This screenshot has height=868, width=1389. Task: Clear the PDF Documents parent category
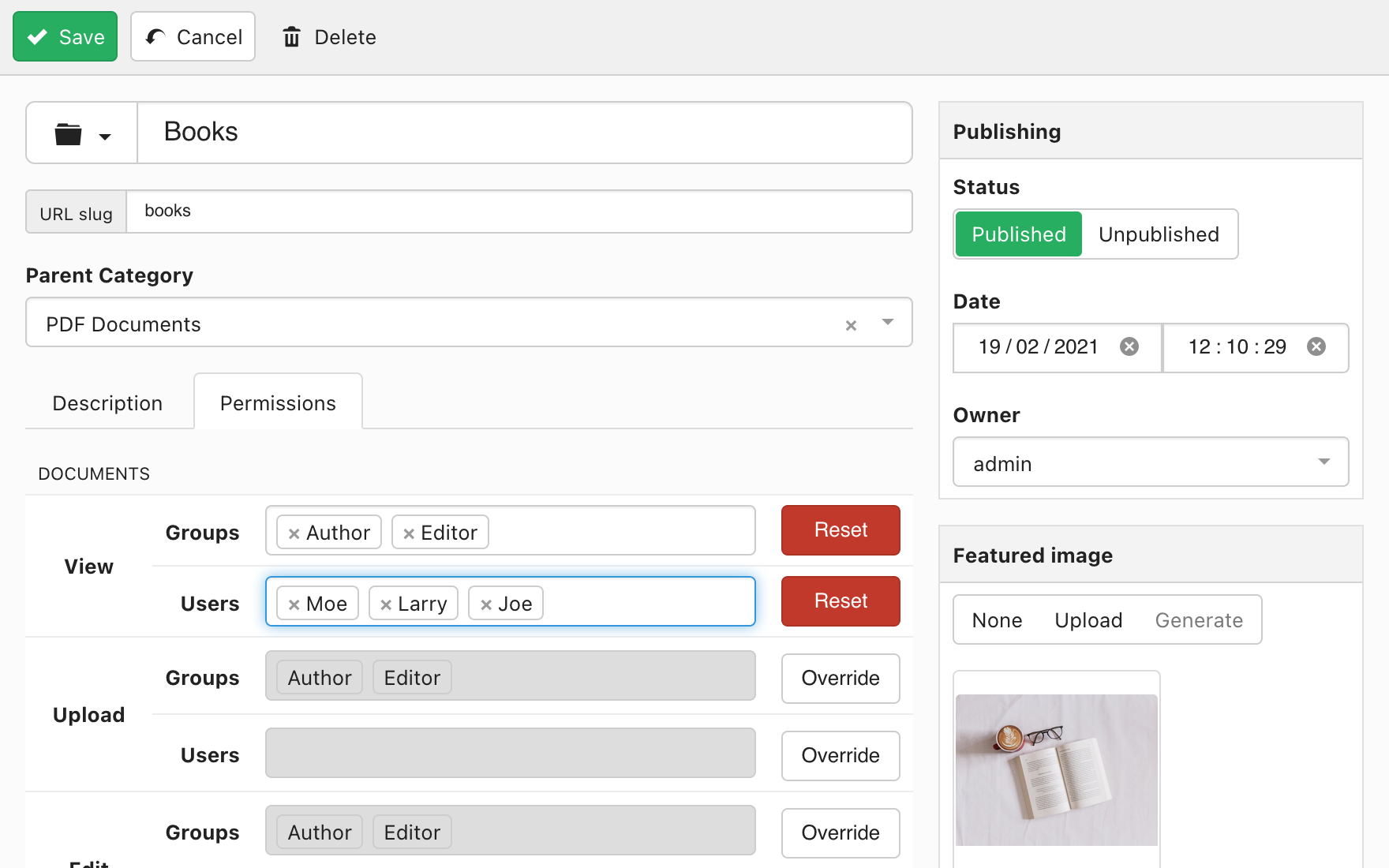click(x=851, y=325)
